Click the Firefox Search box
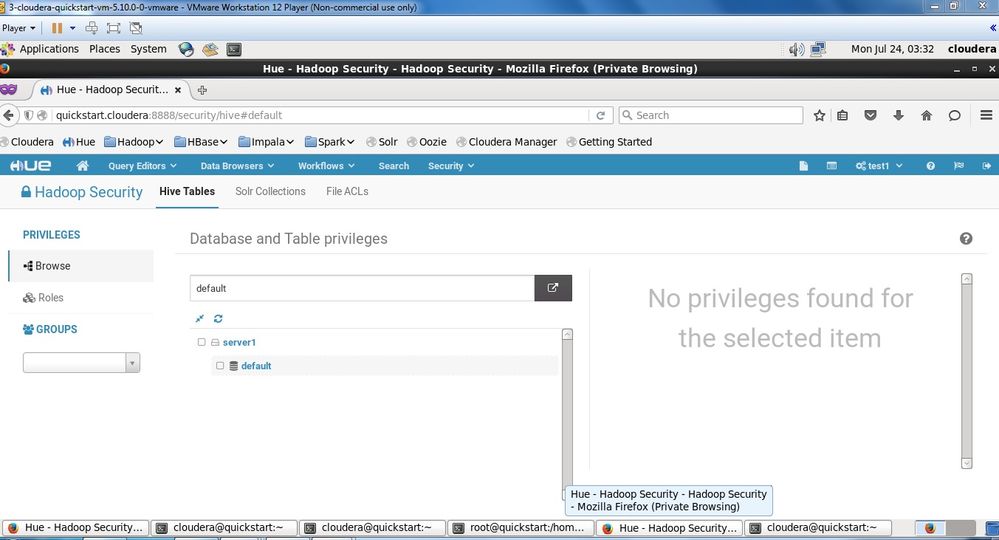The height and width of the screenshot is (540, 999). coord(711,115)
